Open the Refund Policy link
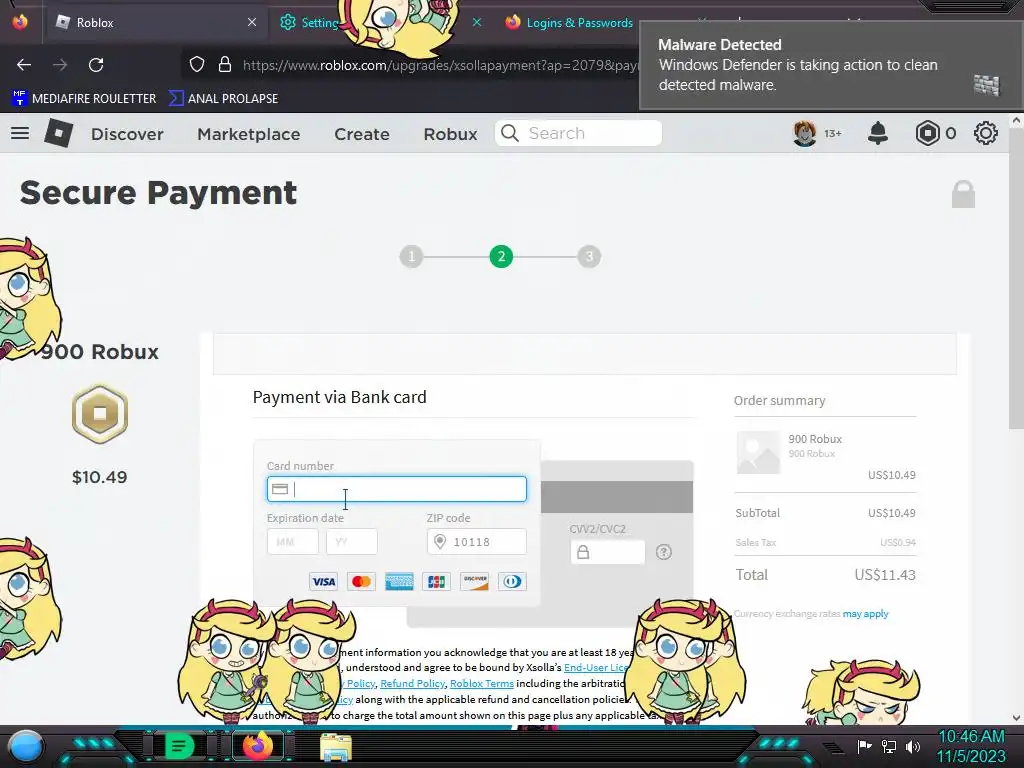Viewport: 1024px width, 768px height. tap(412, 683)
